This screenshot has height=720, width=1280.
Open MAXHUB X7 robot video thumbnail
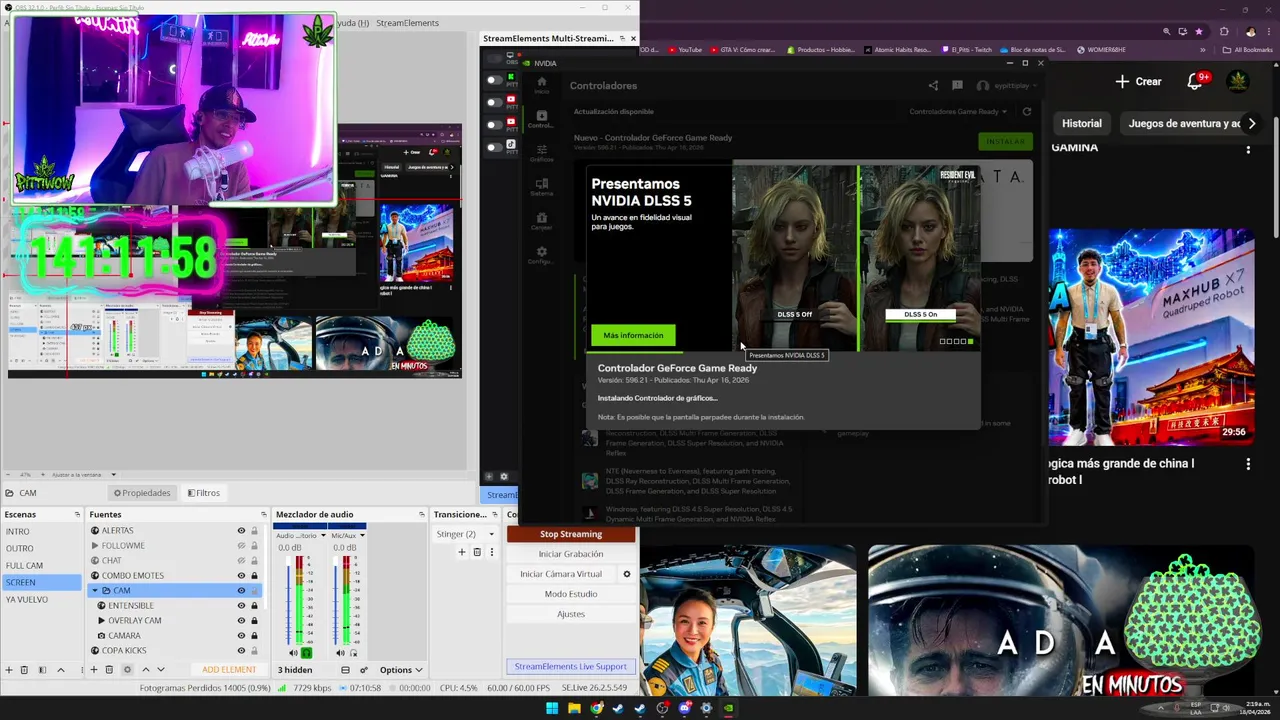(x=1151, y=336)
